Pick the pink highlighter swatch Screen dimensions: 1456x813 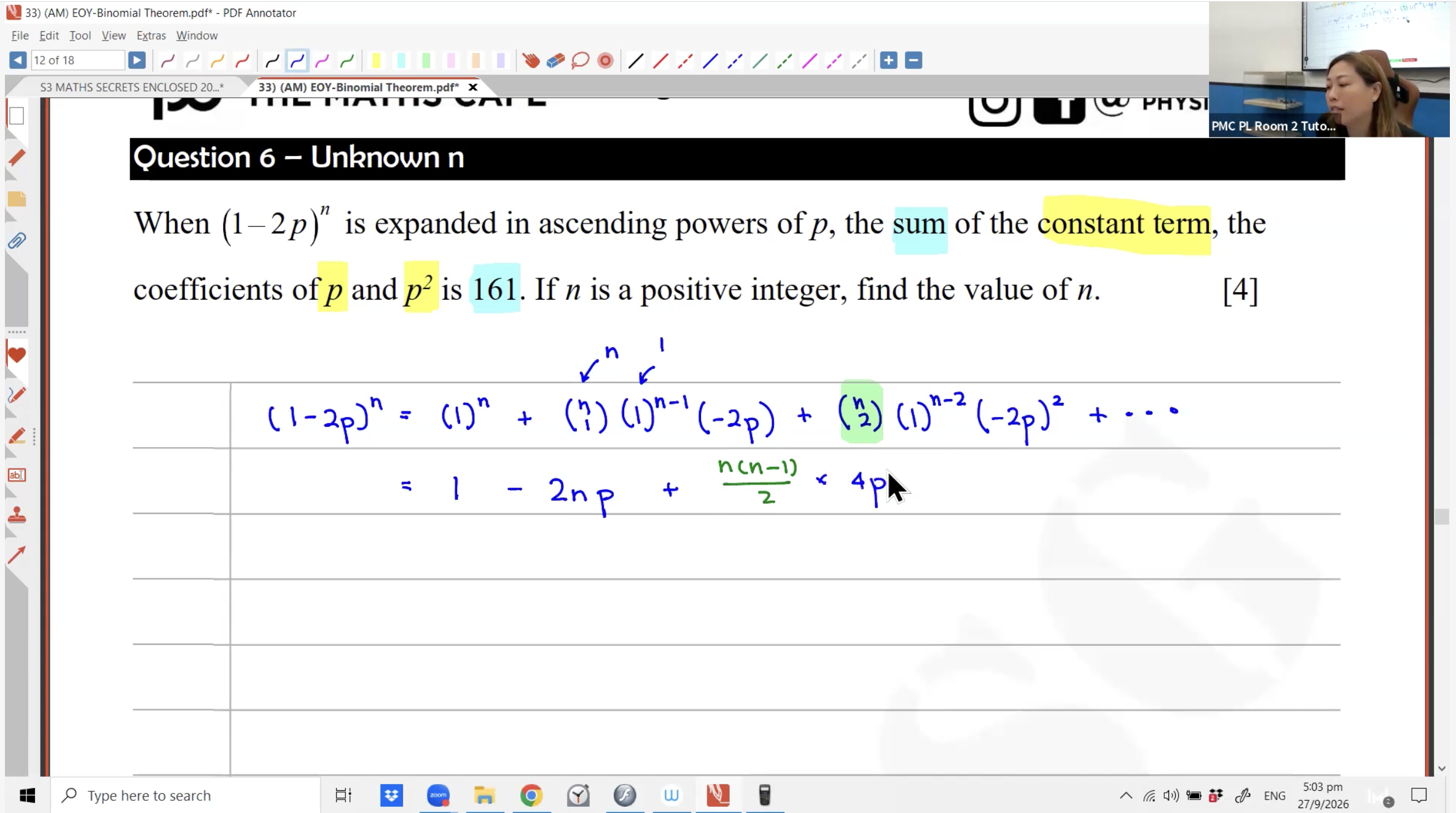[x=451, y=60]
